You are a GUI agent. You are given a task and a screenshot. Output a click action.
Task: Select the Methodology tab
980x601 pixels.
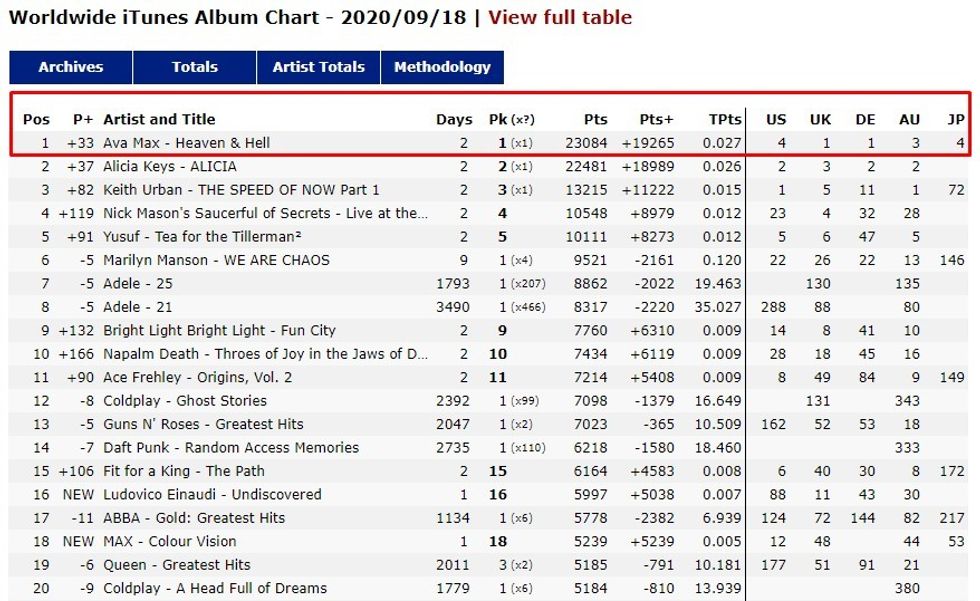442,67
